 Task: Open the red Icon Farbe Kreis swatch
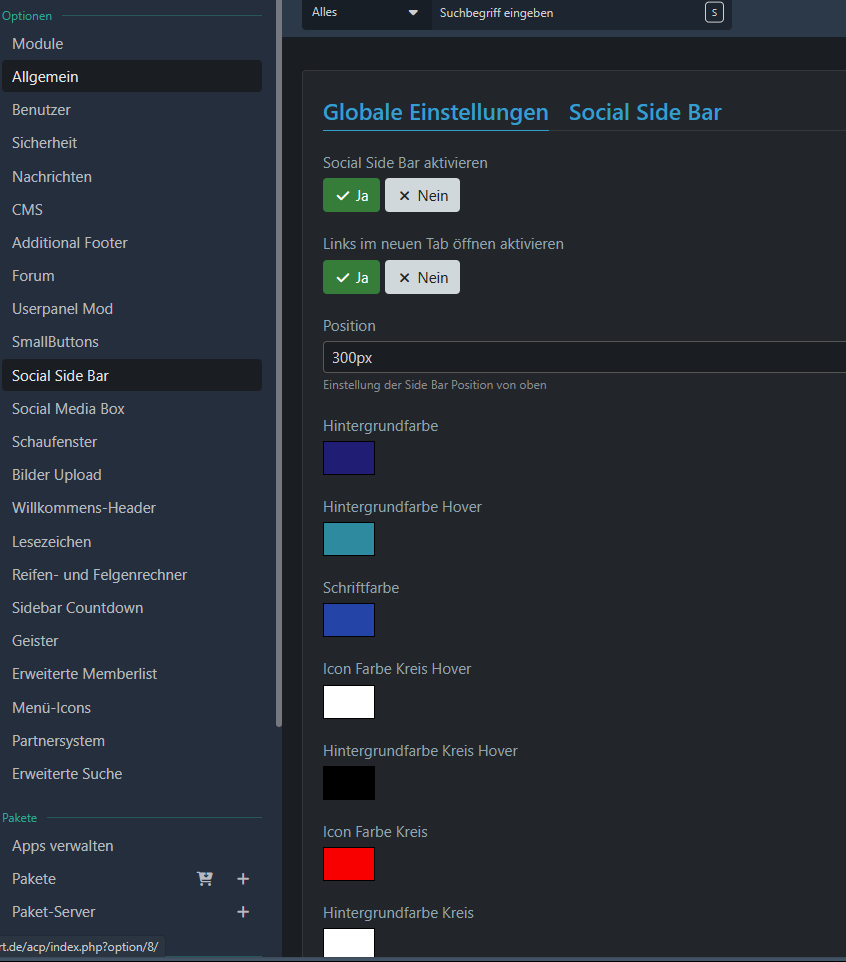349,864
